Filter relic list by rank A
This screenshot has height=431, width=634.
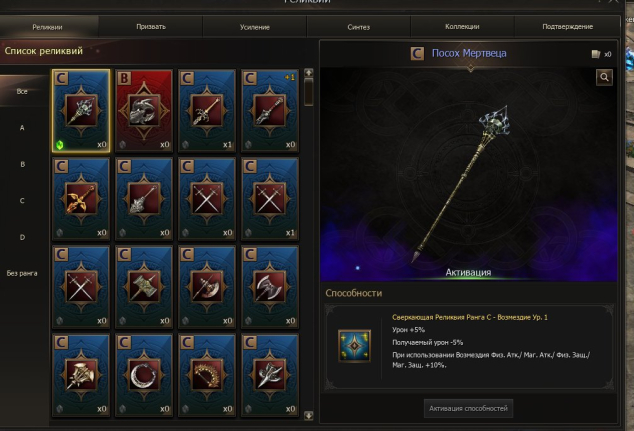click(22, 128)
